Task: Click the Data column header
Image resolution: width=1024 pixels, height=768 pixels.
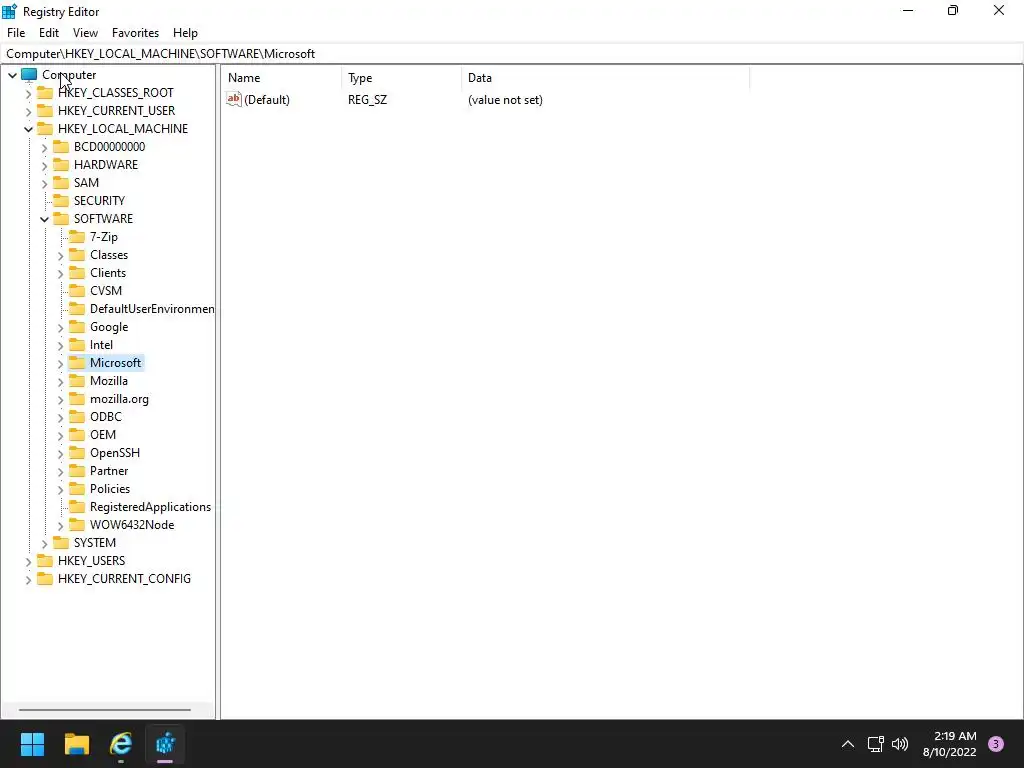Action: pos(605,78)
